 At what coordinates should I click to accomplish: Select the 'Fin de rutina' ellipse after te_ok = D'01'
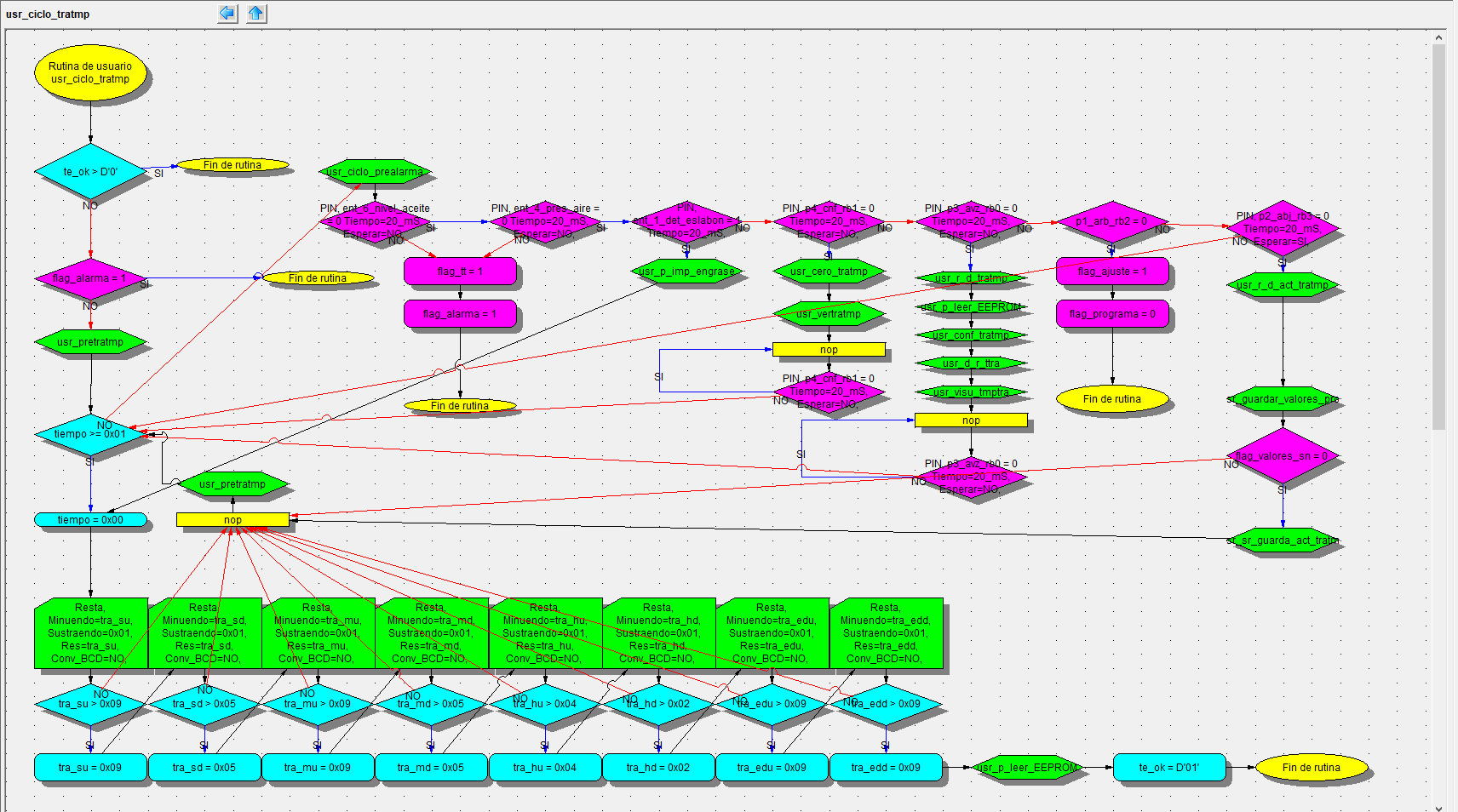pos(1312,768)
